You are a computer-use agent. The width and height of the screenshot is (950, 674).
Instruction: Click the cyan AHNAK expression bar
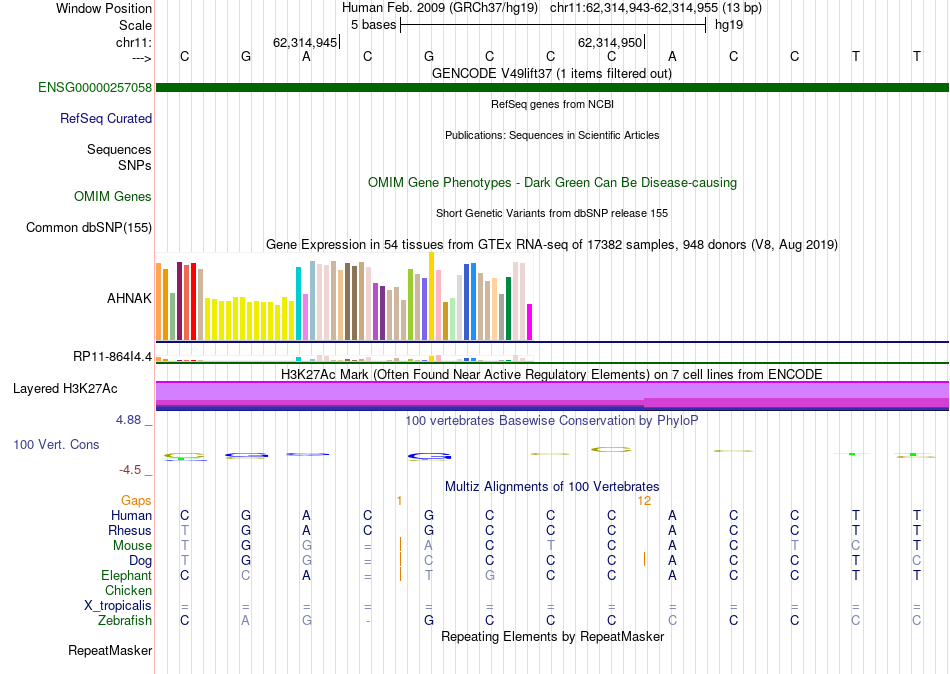298,304
